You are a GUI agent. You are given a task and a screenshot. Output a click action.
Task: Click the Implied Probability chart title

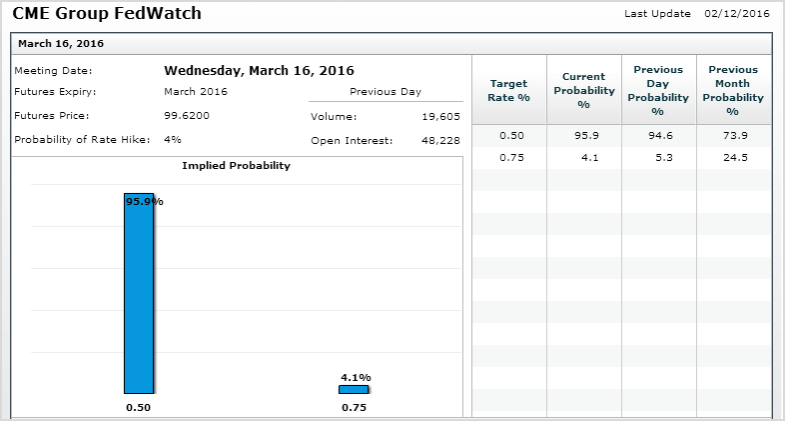(x=236, y=166)
